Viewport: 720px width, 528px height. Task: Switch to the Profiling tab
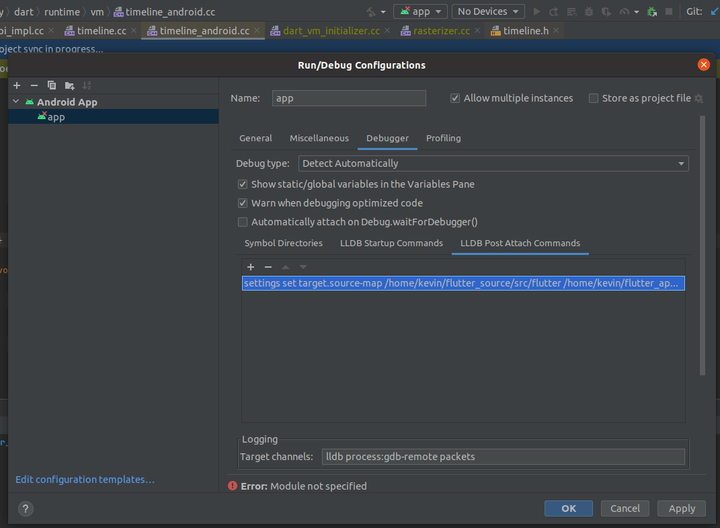click(443, 138)
